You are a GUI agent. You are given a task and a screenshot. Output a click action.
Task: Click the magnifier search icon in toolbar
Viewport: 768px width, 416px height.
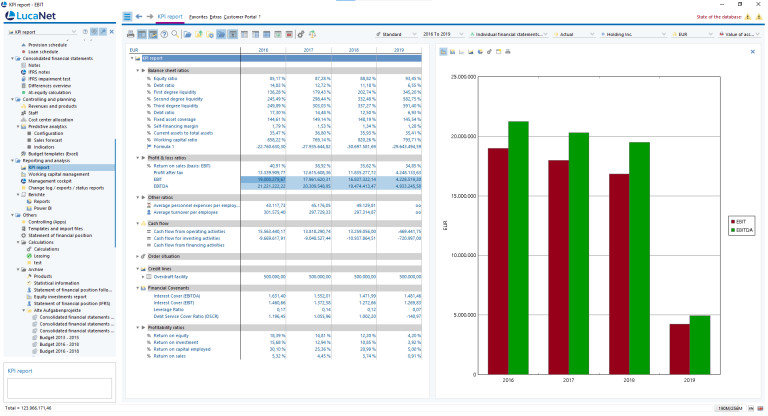pos(174,34)
